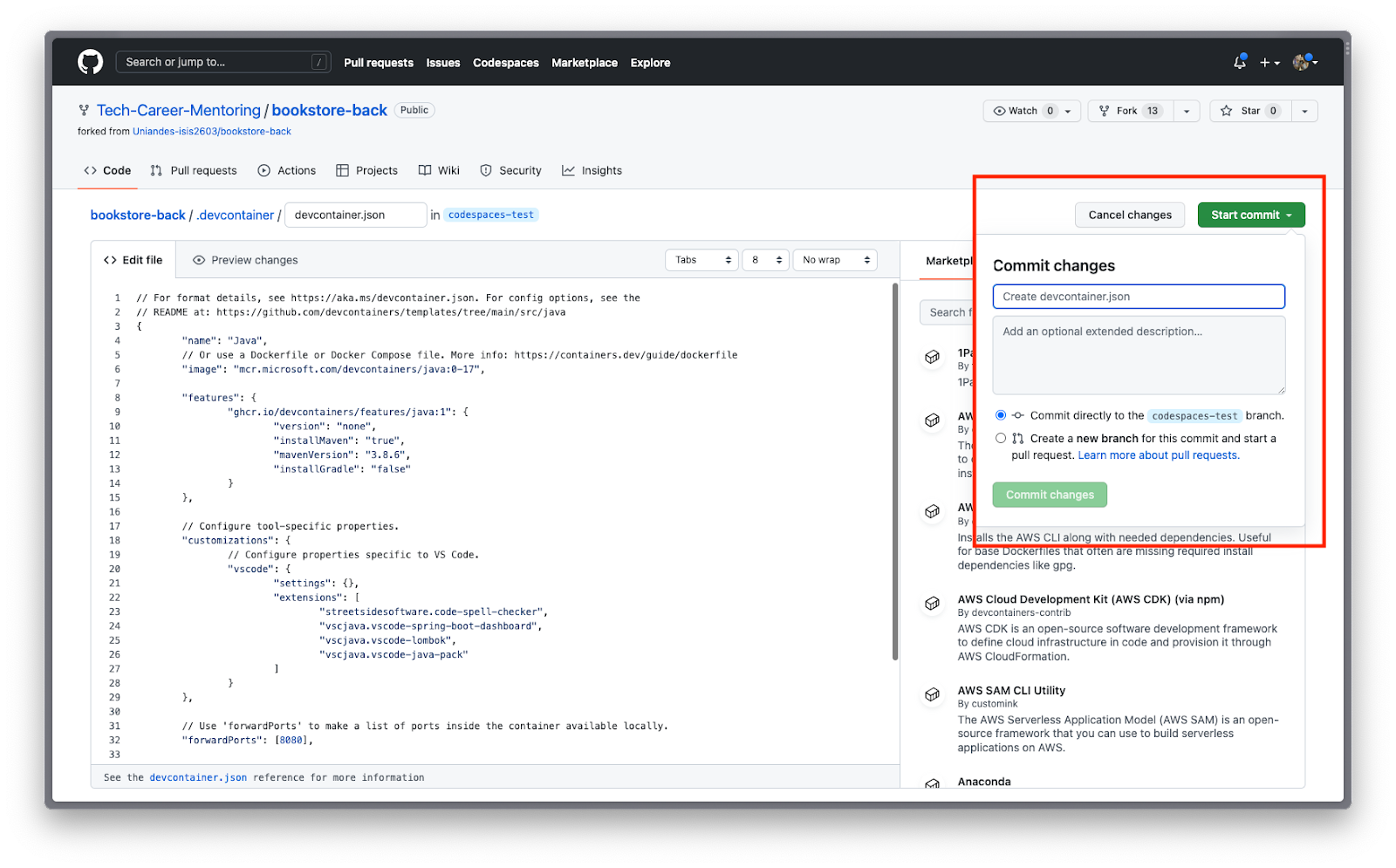Click the slash shortcut icon in search box

tap(319, 62)
